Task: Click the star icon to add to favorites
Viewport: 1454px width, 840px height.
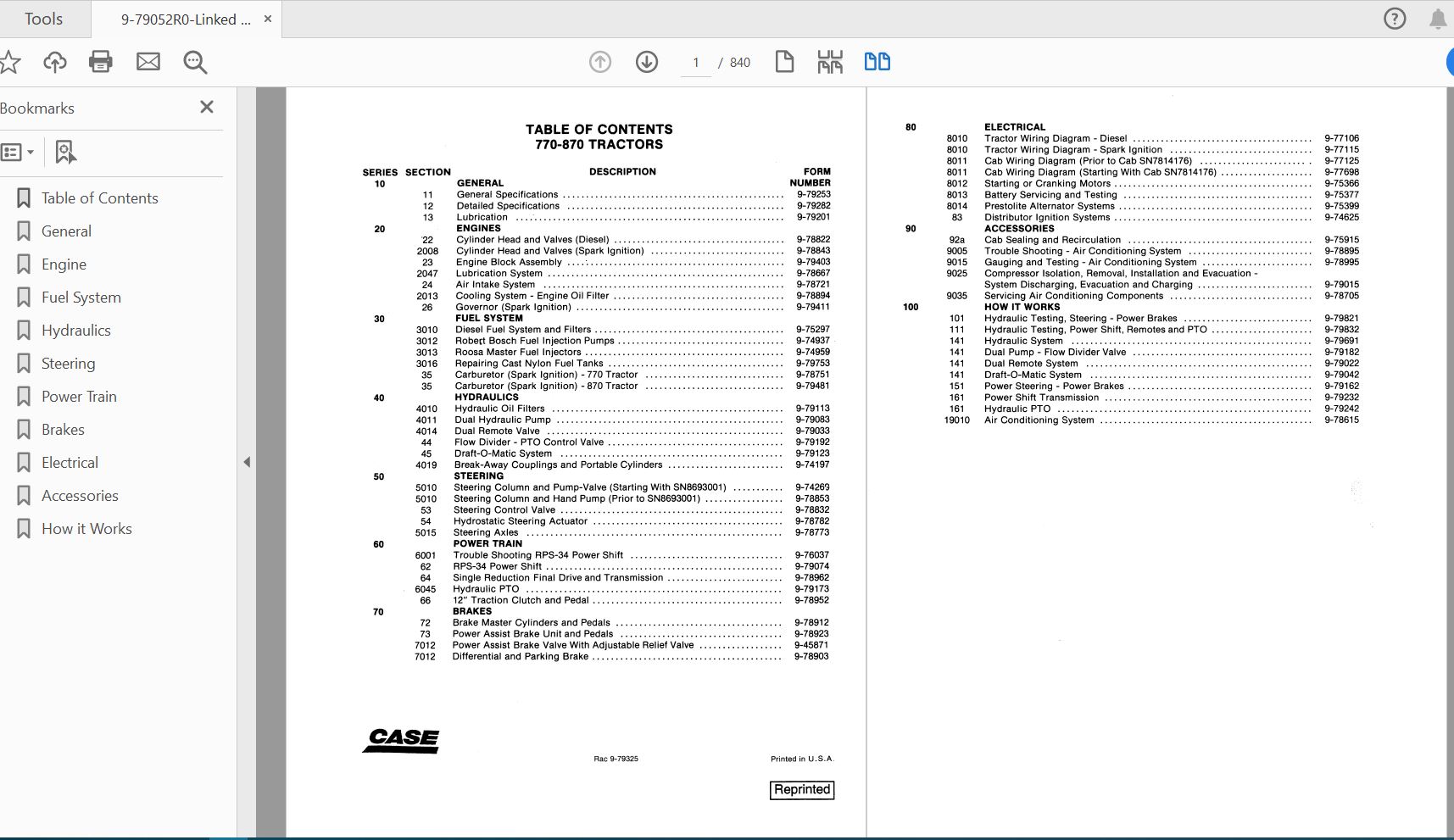Action: [x=11, y=61]
